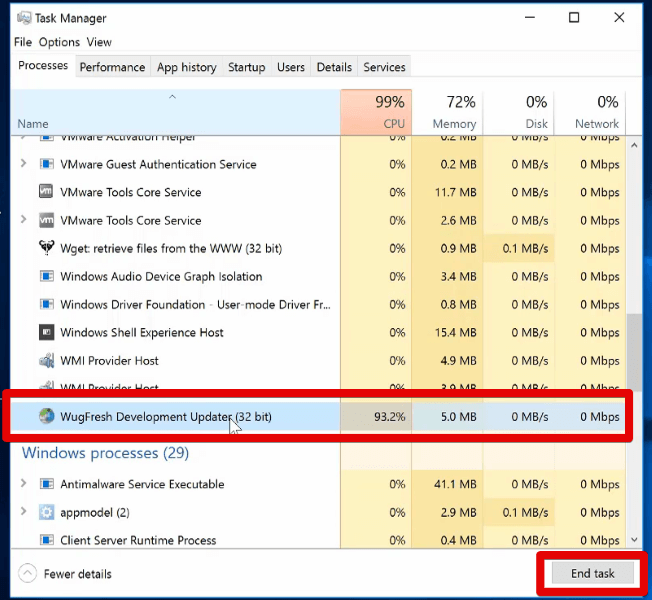Screen dimensions: 652x600
Task: Click the unexpandable VMware Tools Core Service icon
Action: (x=46, y=192)
